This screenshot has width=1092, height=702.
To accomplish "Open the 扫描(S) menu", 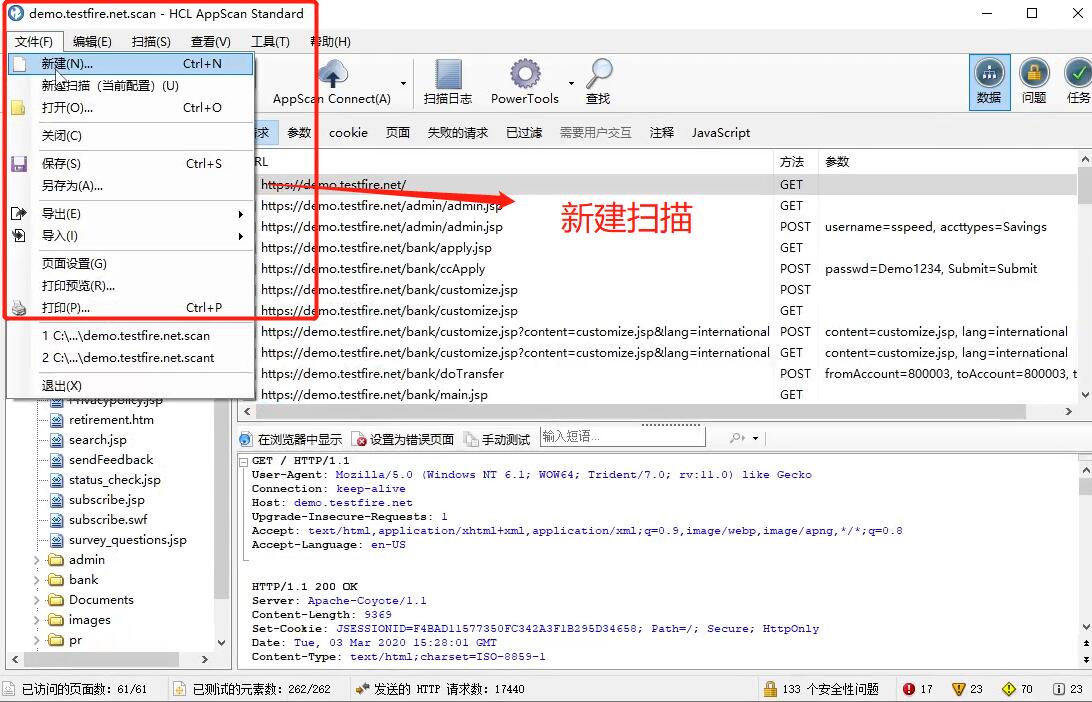I will pos(151,42).
